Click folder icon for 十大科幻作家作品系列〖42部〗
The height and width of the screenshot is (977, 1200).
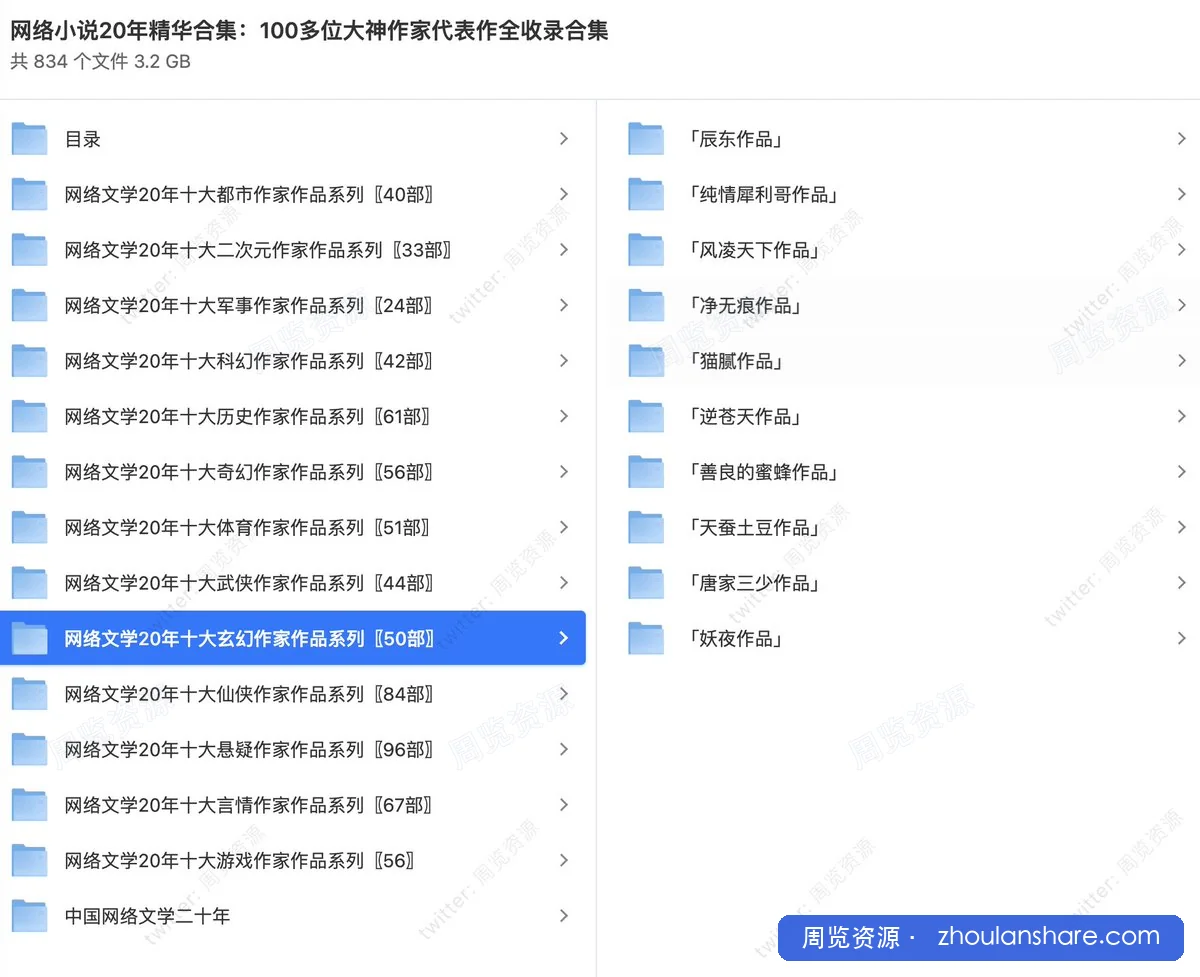click(x=30, y=361)
